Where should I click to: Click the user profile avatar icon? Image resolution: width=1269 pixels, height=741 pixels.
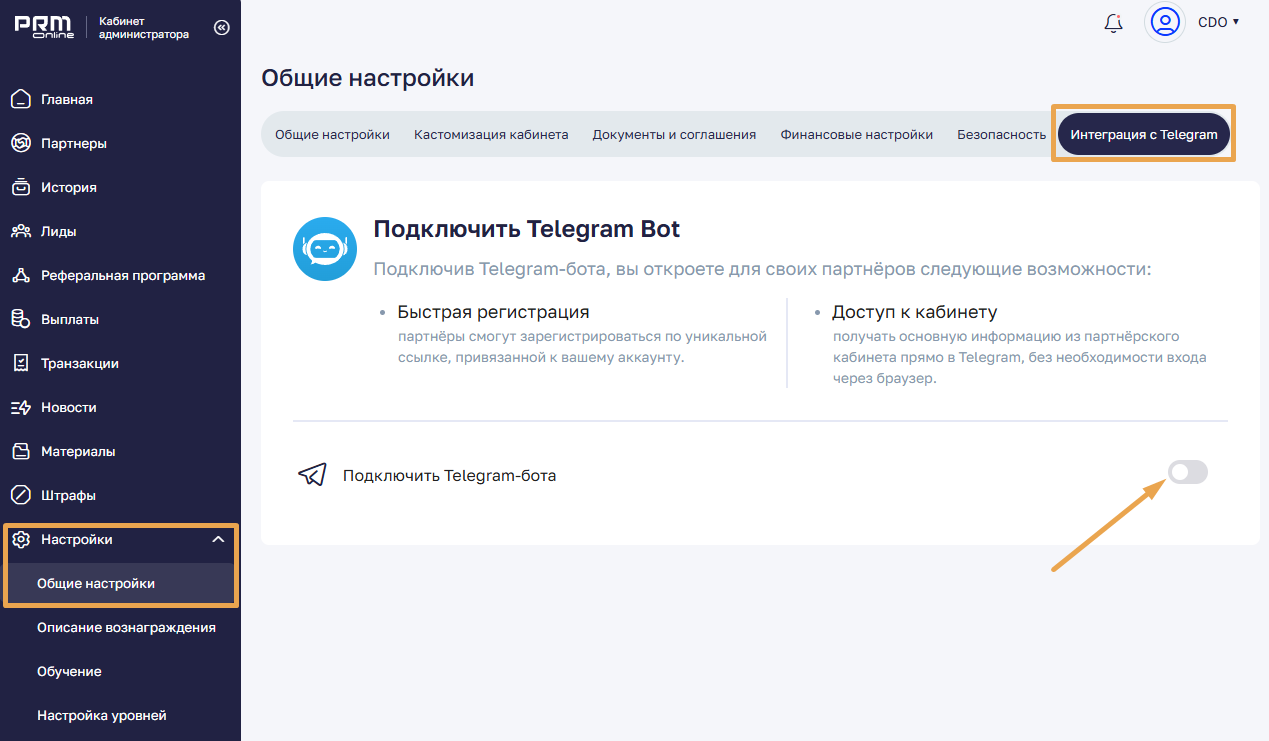[1165, 22]
